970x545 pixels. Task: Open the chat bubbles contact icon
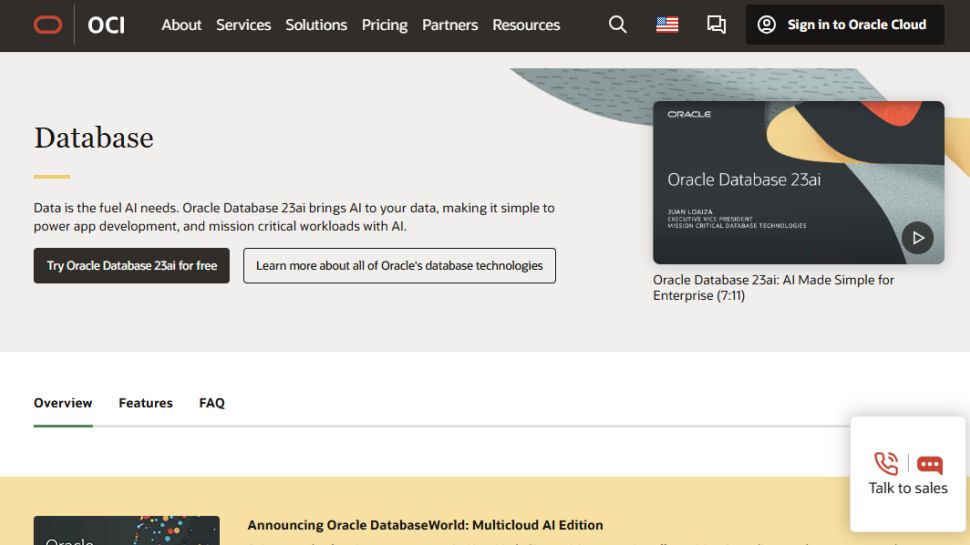click(x=716, y=25)
